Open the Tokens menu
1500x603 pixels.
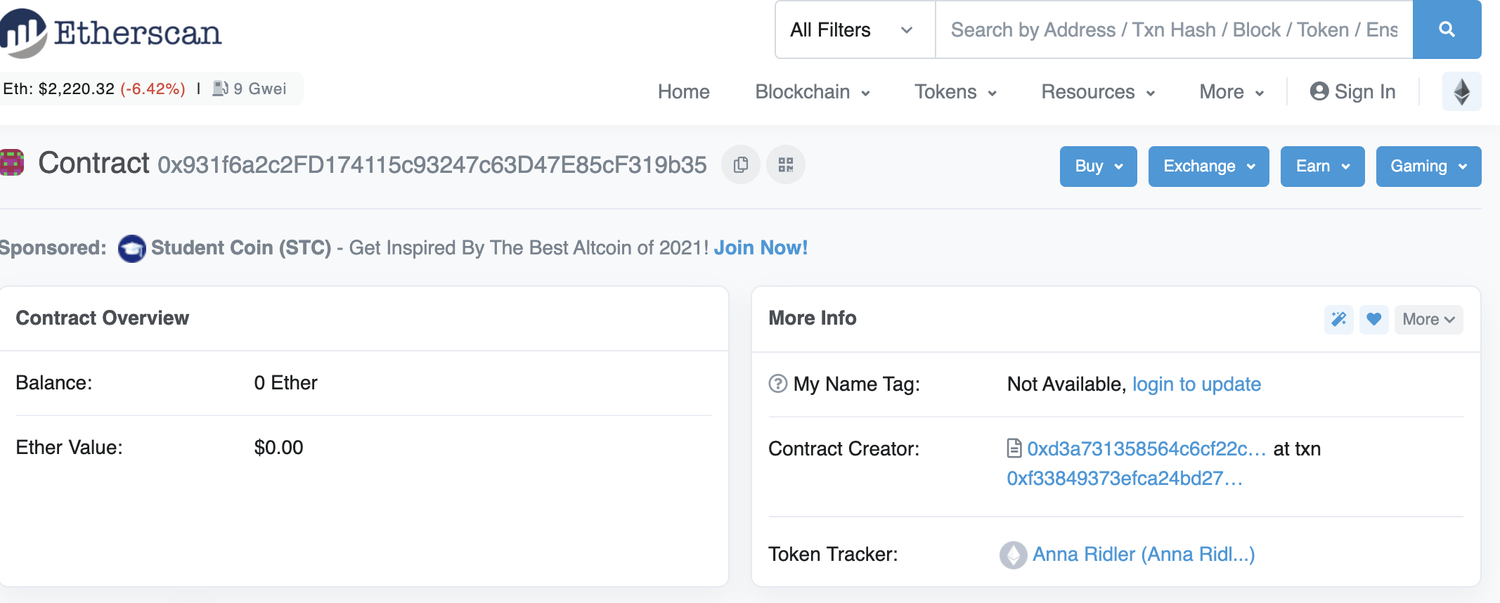[x=953, y=91]
